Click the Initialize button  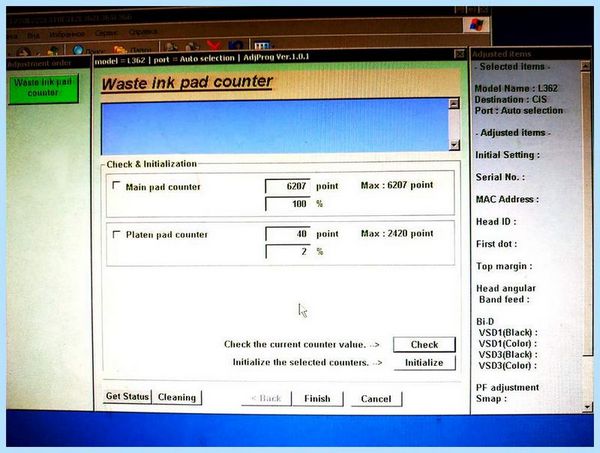pyautogui.click(x=424, y=363)
